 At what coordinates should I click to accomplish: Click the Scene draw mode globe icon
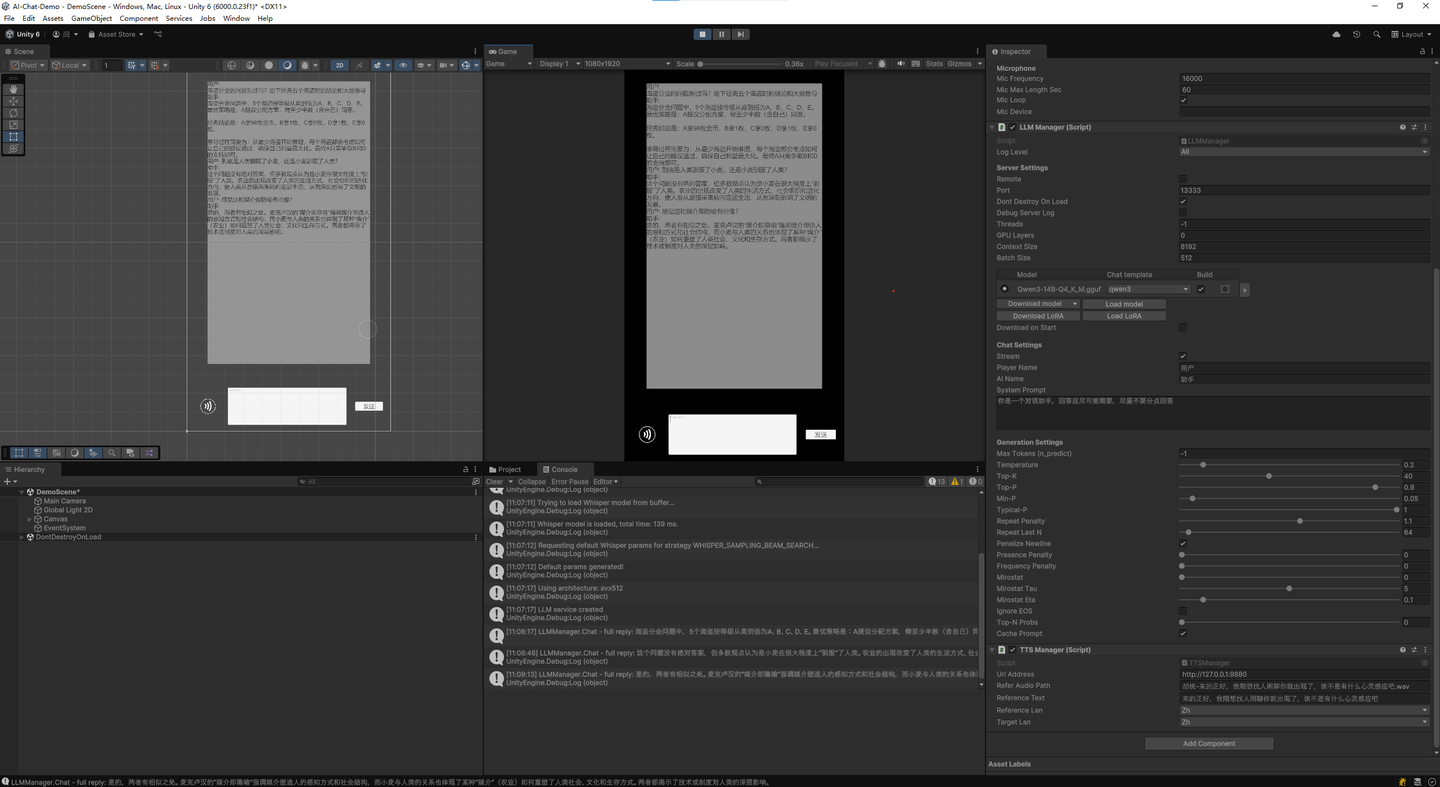(232, 65)
